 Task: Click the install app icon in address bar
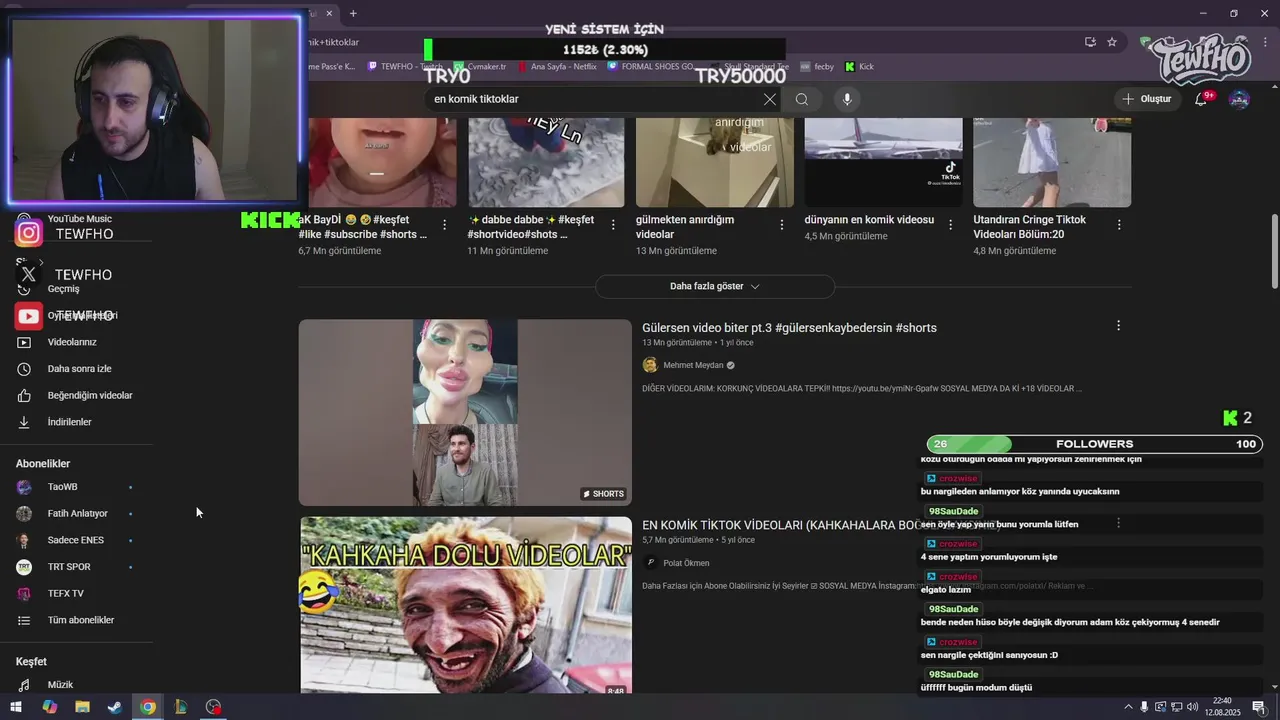(x=1090, y=42)
